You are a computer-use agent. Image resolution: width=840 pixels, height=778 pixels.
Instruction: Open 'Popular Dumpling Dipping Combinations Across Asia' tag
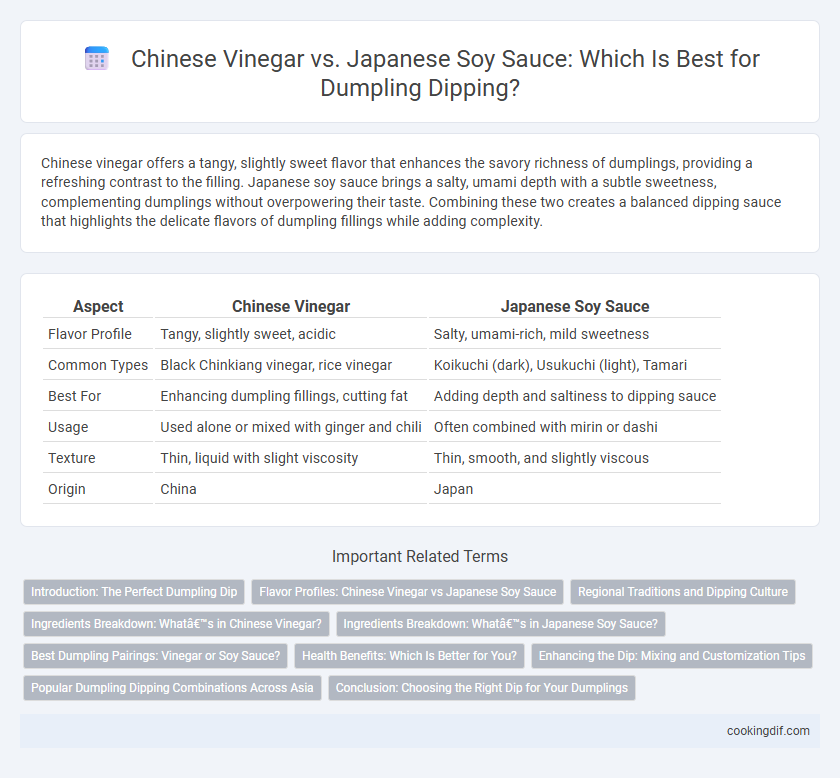click(172, 688)
